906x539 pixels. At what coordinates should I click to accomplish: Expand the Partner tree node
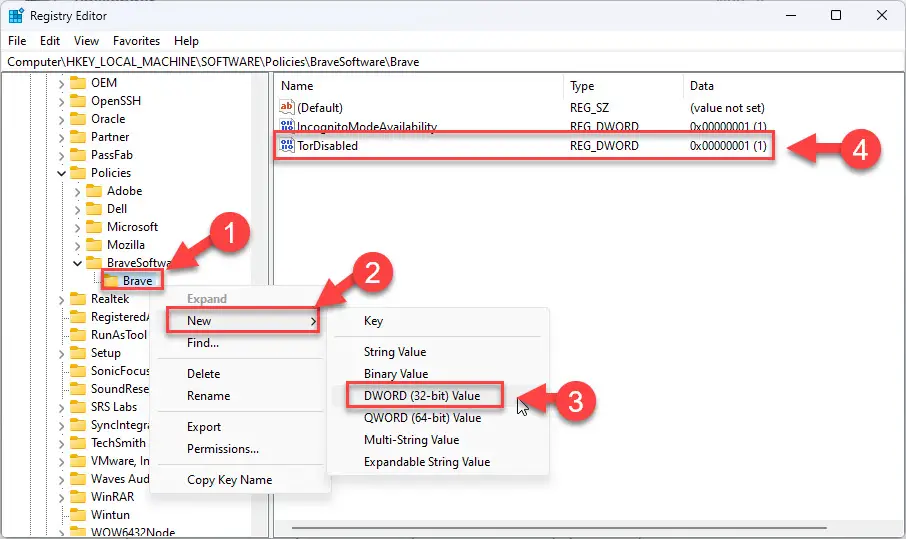point(61,137)
